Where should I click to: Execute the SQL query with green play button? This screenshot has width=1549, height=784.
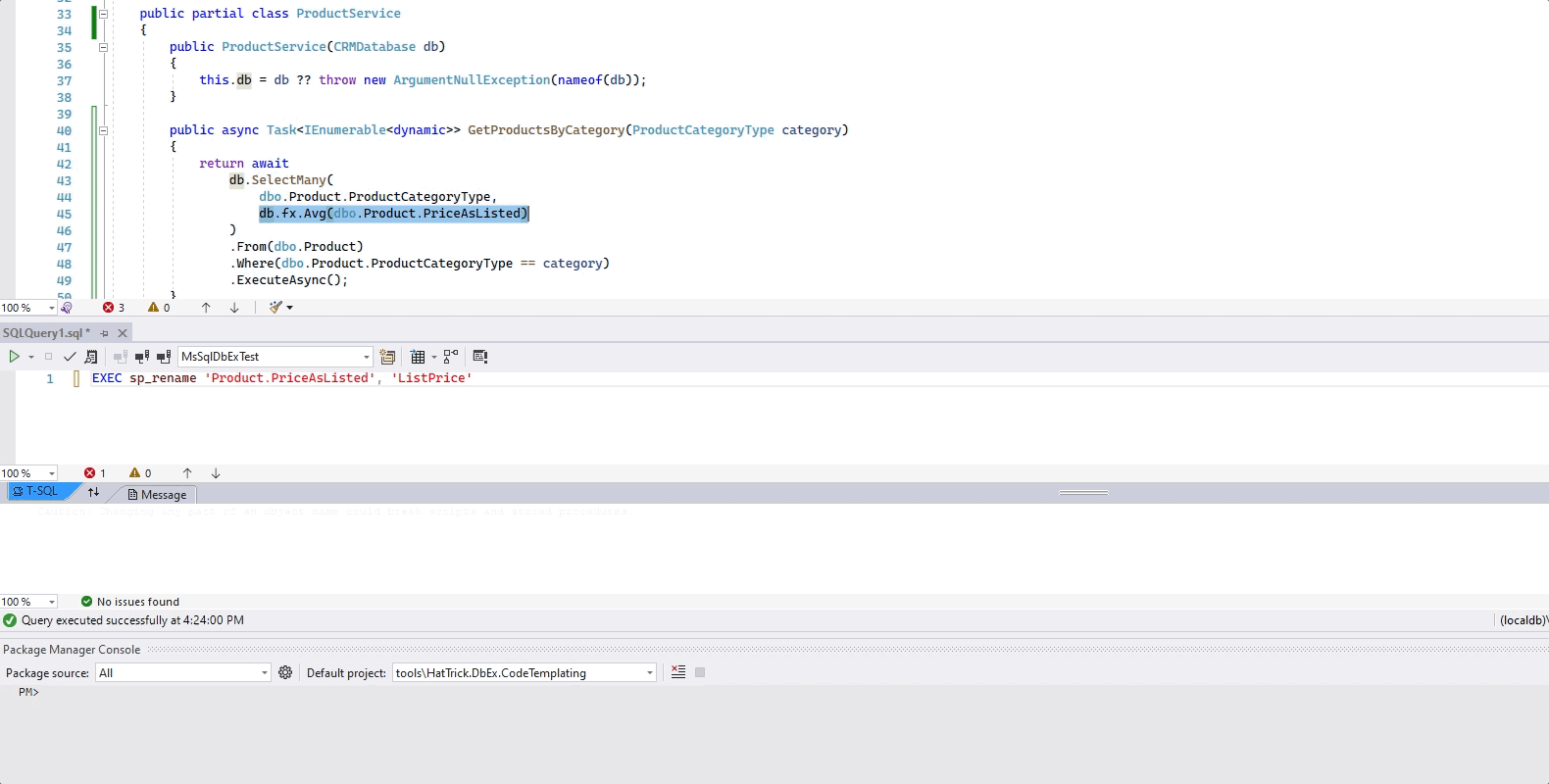[x=14, y=357]
